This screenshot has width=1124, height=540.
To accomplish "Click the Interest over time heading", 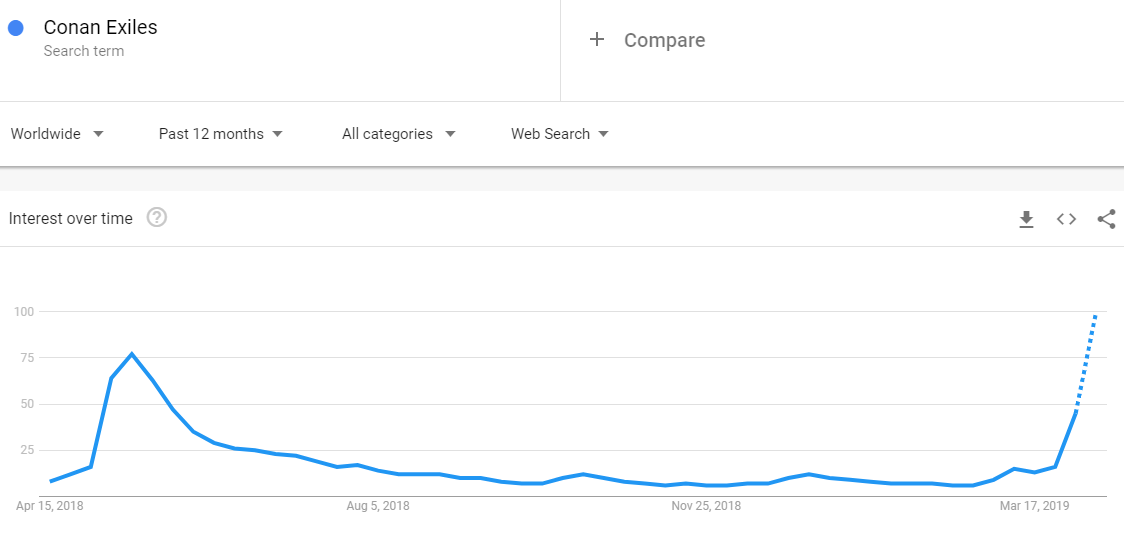I will 70,219.
